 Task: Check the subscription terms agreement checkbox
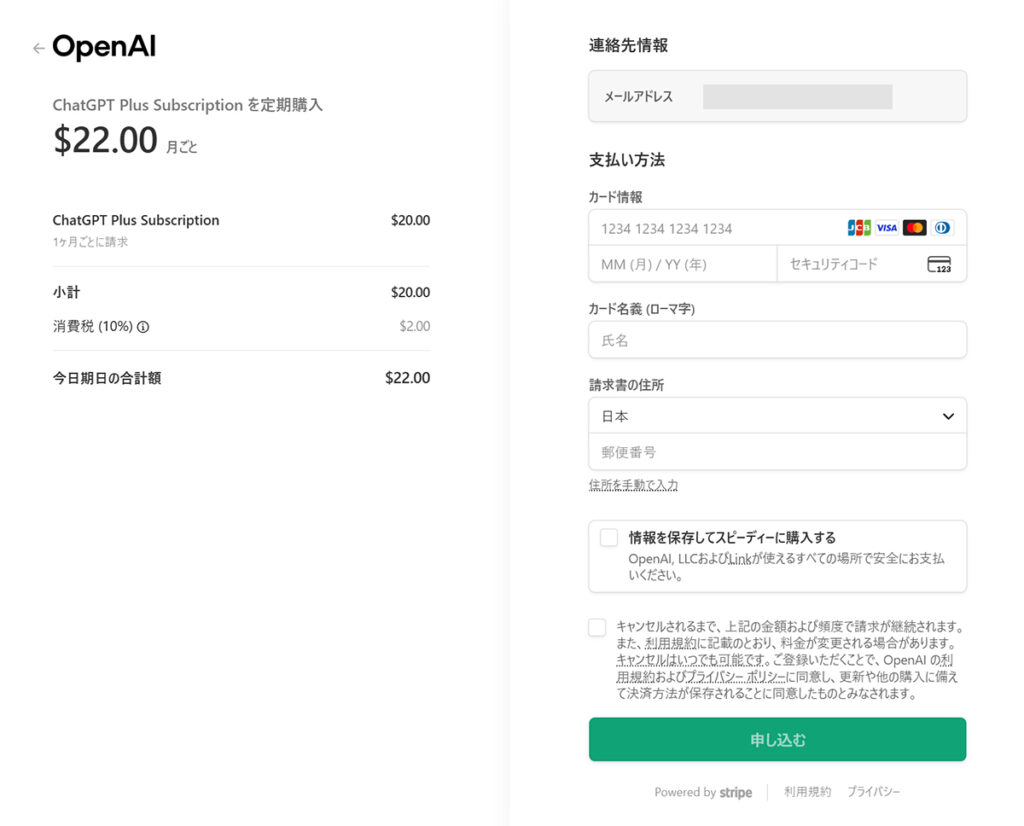tap(597, 628)
